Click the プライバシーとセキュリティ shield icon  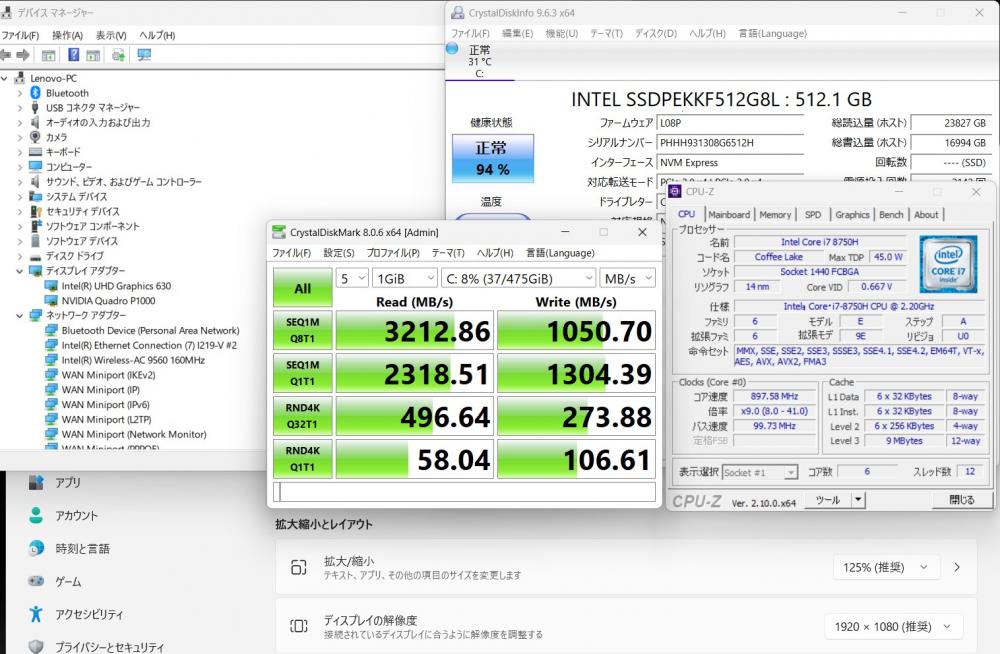point(36,646)
